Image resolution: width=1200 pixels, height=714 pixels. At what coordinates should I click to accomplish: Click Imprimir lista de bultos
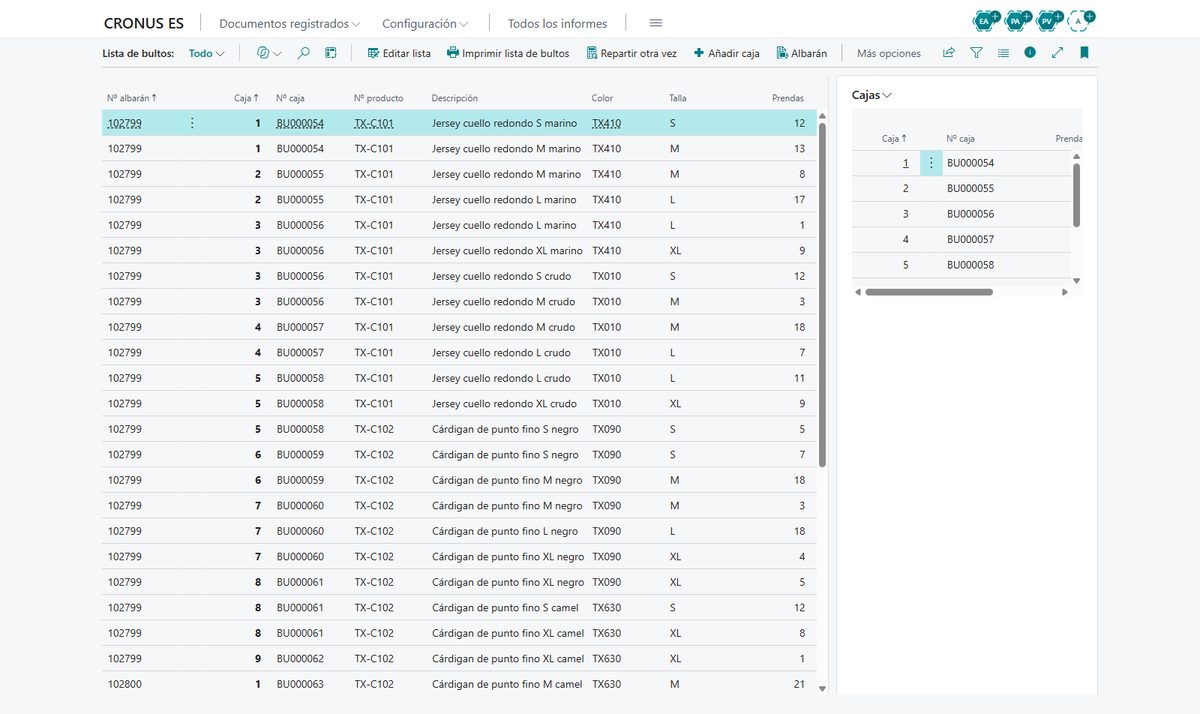pos(508,53)
